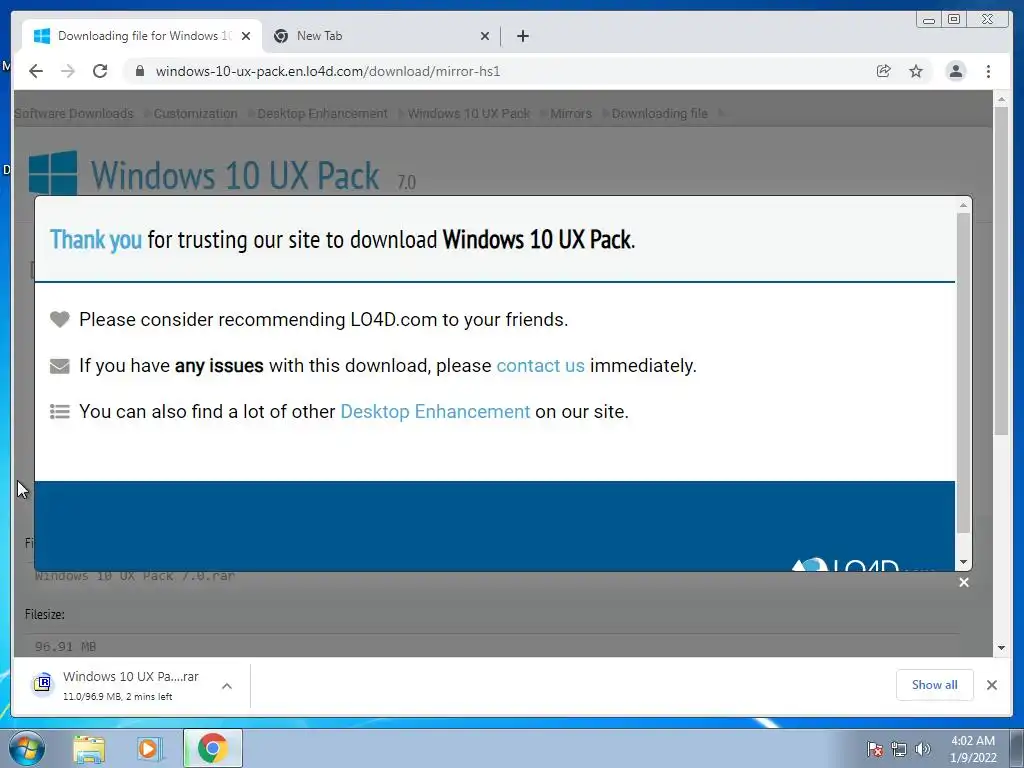Open the network tray icon
The height and width of the screenshot is (768, 1024).
899,749
